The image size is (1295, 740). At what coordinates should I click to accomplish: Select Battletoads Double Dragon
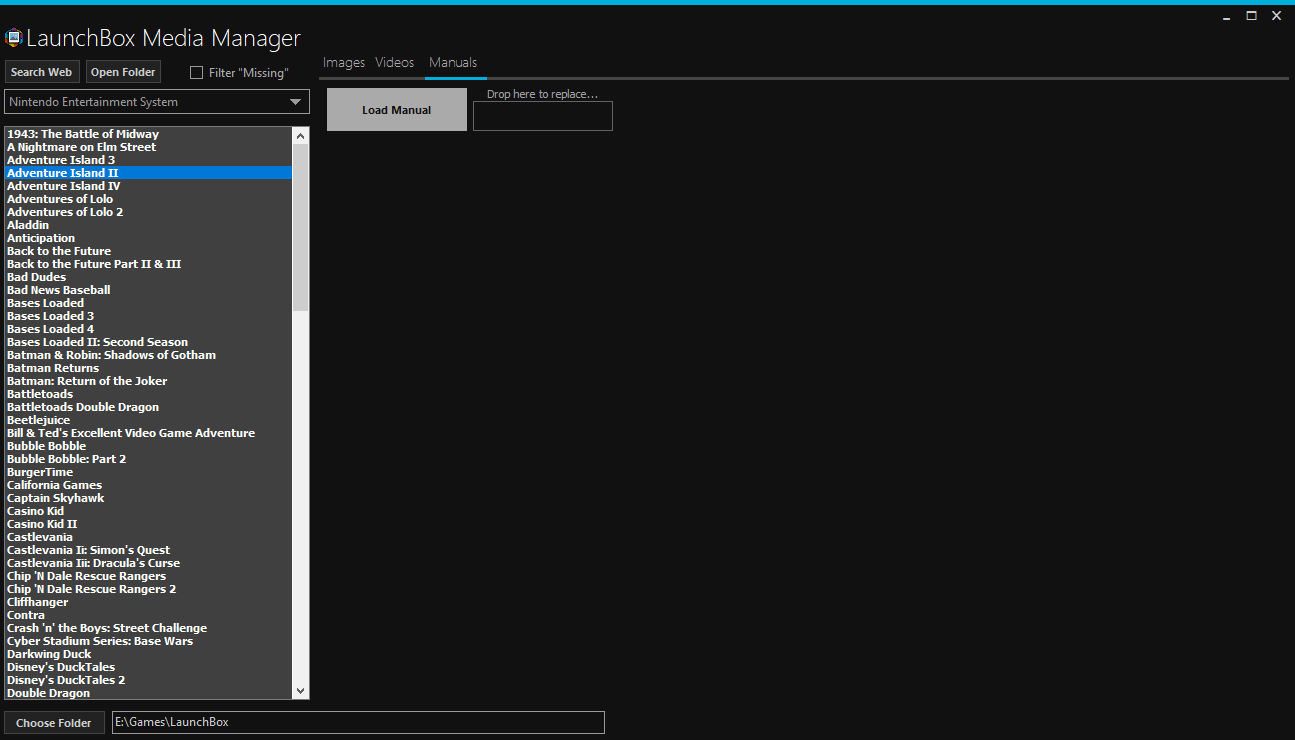[148, 407]
